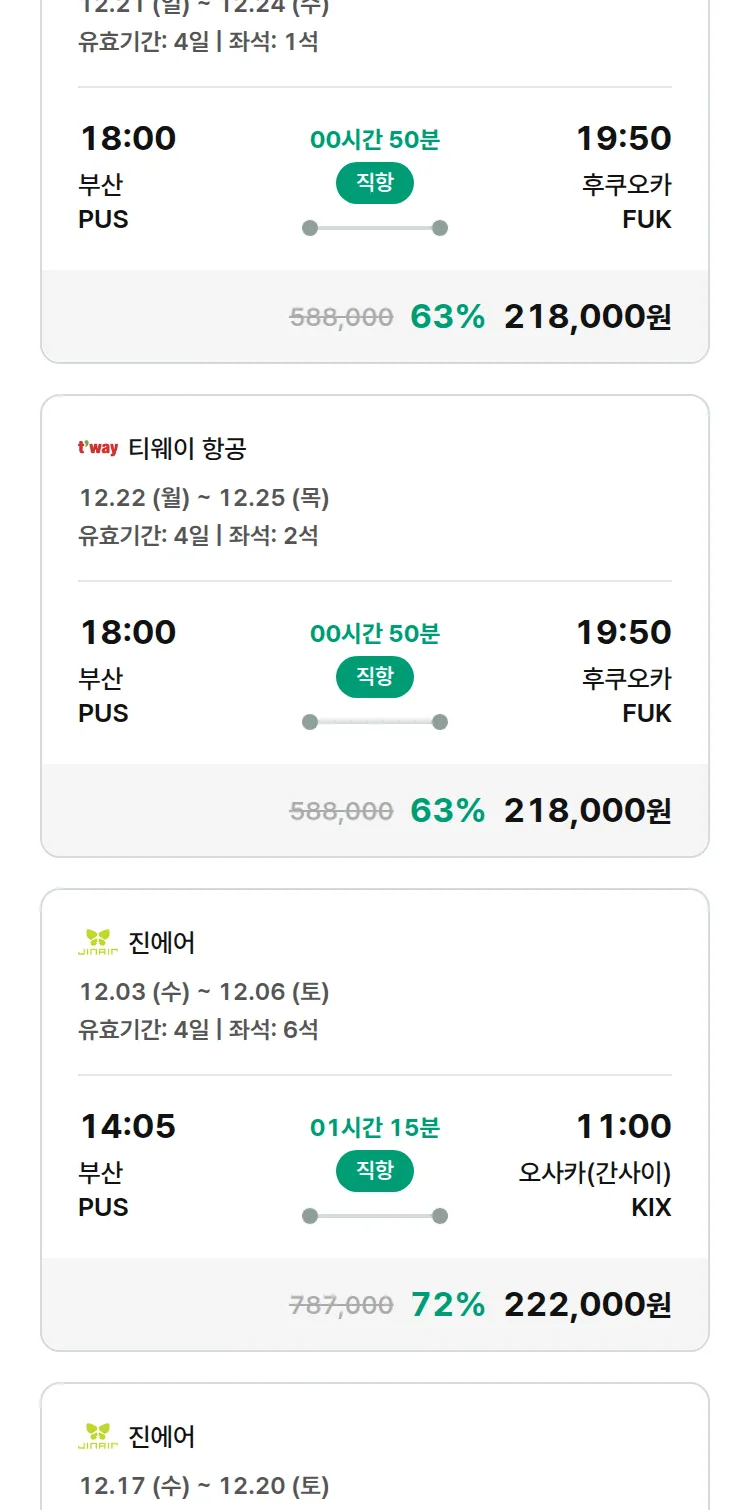Click the Jin Air logo on the 12.17 flight
The height and width of the screenshot is (1510, 750).
98,1436
